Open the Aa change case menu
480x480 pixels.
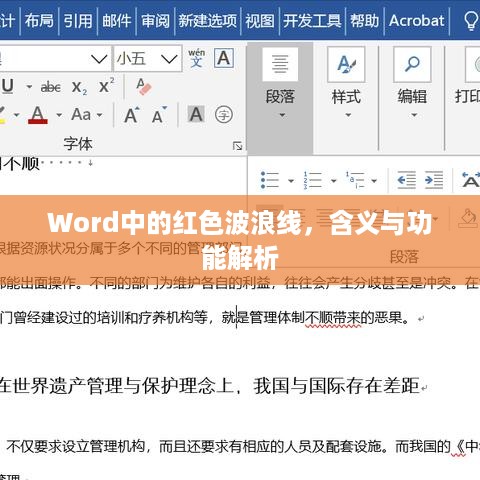[87, 115]
